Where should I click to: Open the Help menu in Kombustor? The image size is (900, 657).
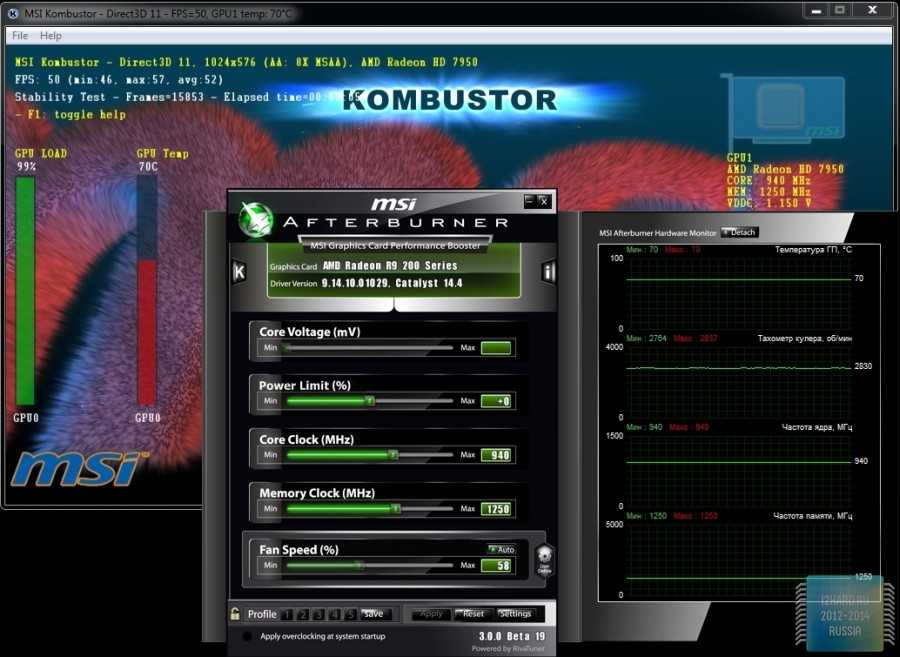(50, 36)
